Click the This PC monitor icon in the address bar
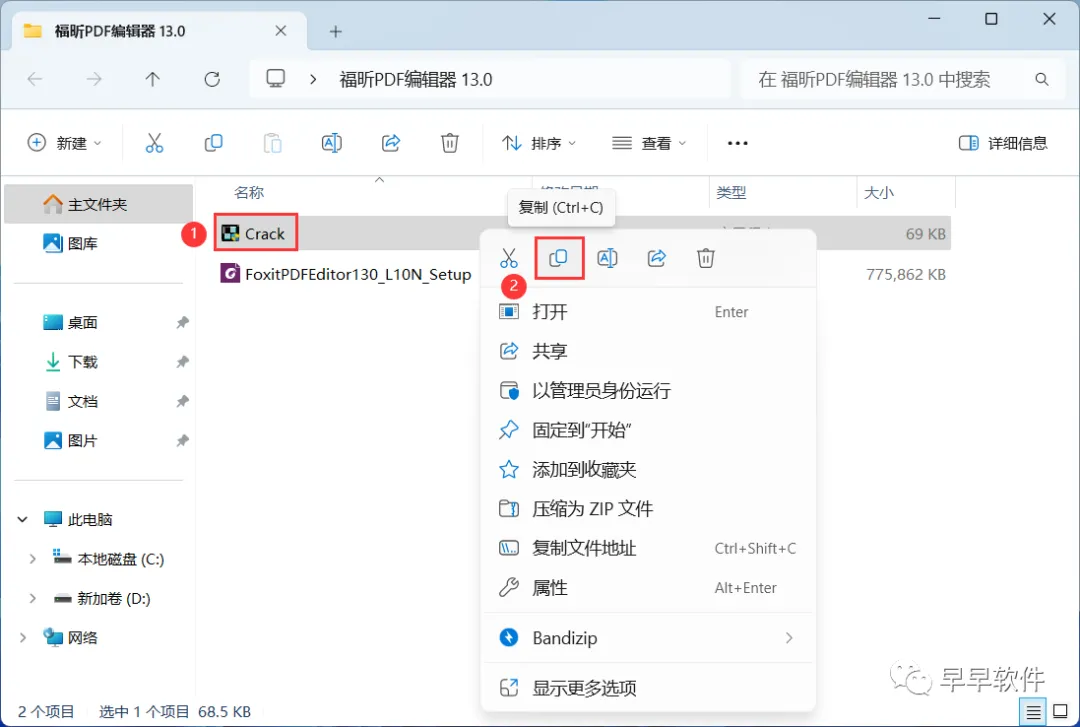 276,79
